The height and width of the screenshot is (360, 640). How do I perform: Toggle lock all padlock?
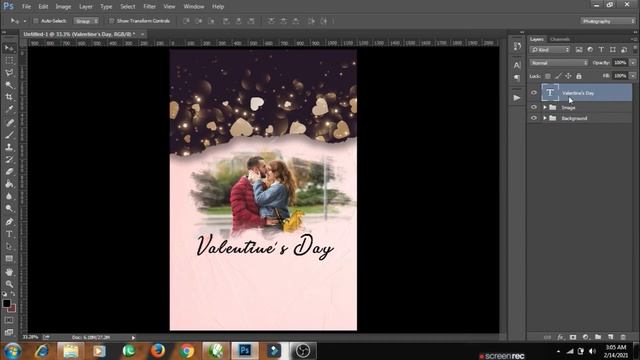tap(579, 76)
